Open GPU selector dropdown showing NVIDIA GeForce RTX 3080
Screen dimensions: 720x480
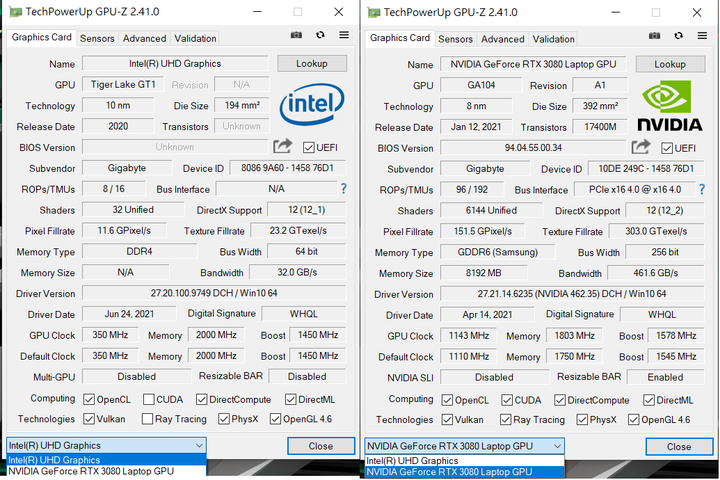point(464,446)
